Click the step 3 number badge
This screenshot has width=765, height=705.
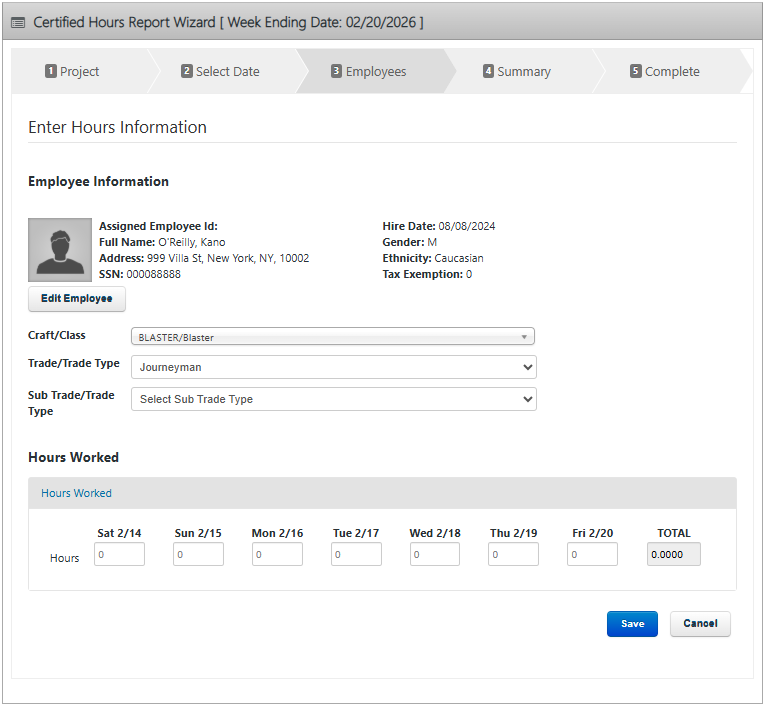click(336, 71)
